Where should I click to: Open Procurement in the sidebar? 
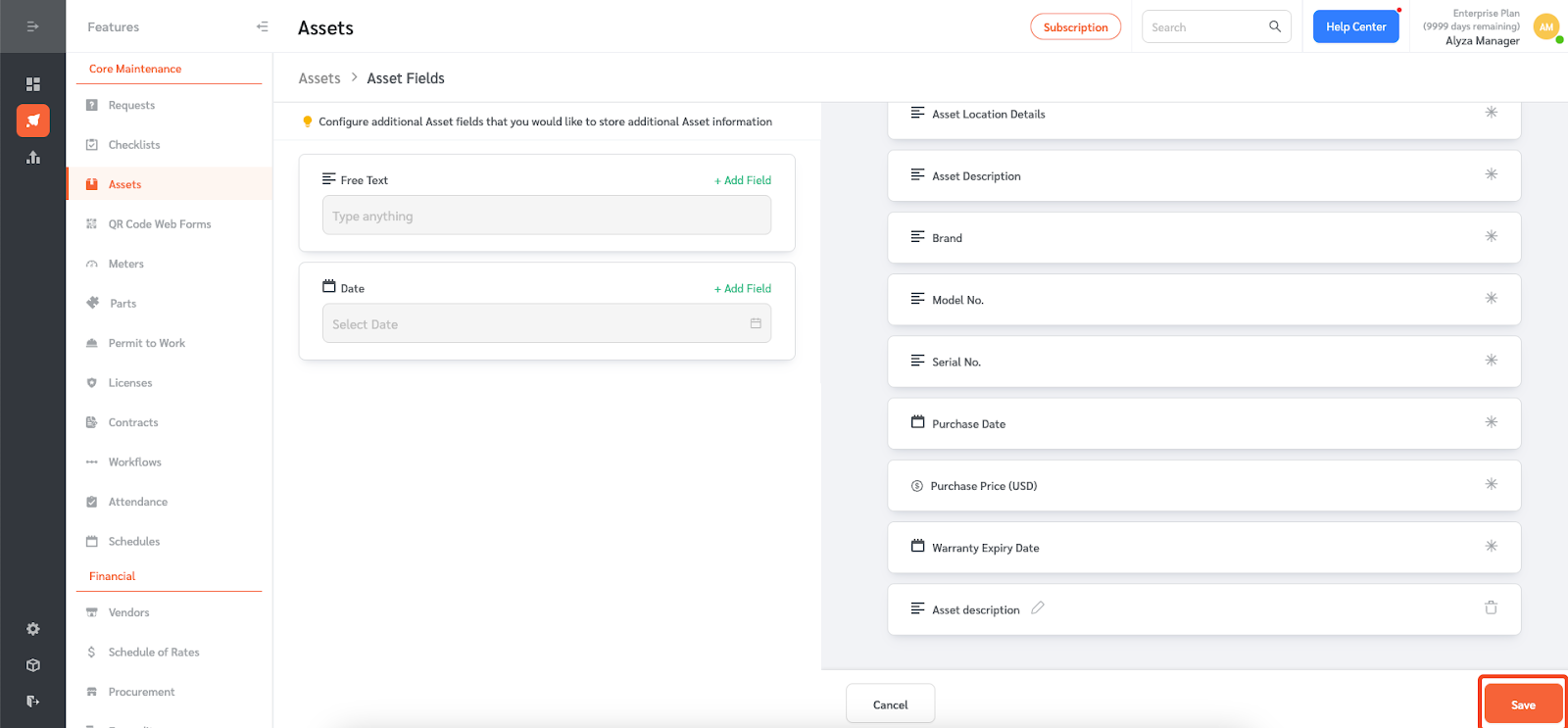142,692
